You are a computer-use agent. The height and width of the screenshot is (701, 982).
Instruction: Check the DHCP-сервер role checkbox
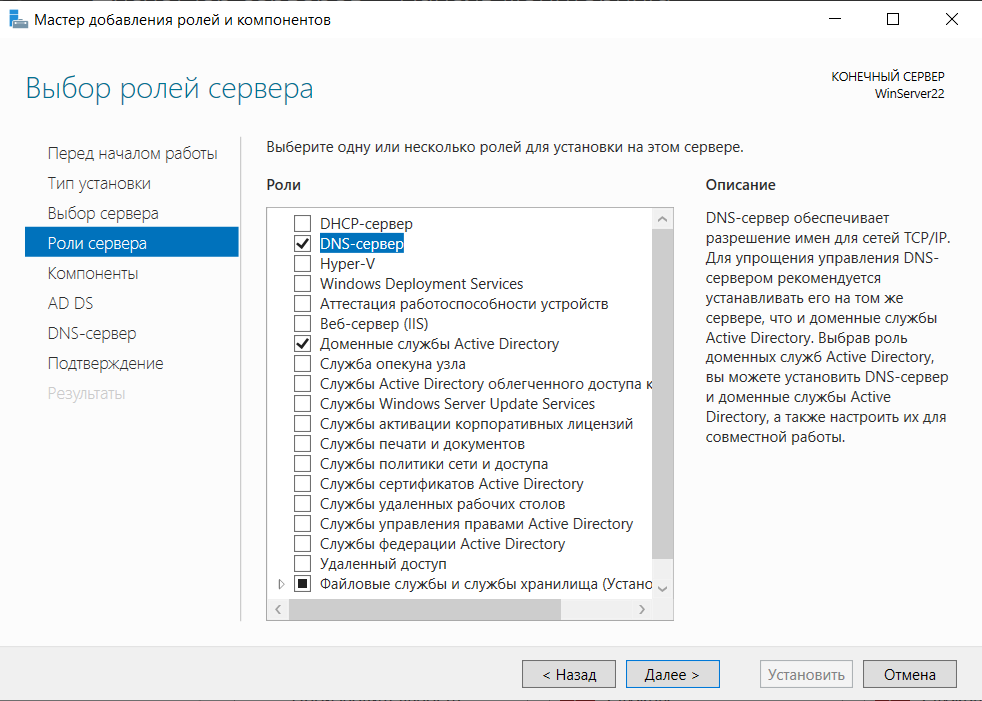pyautogui.click(x=302, y=224)
